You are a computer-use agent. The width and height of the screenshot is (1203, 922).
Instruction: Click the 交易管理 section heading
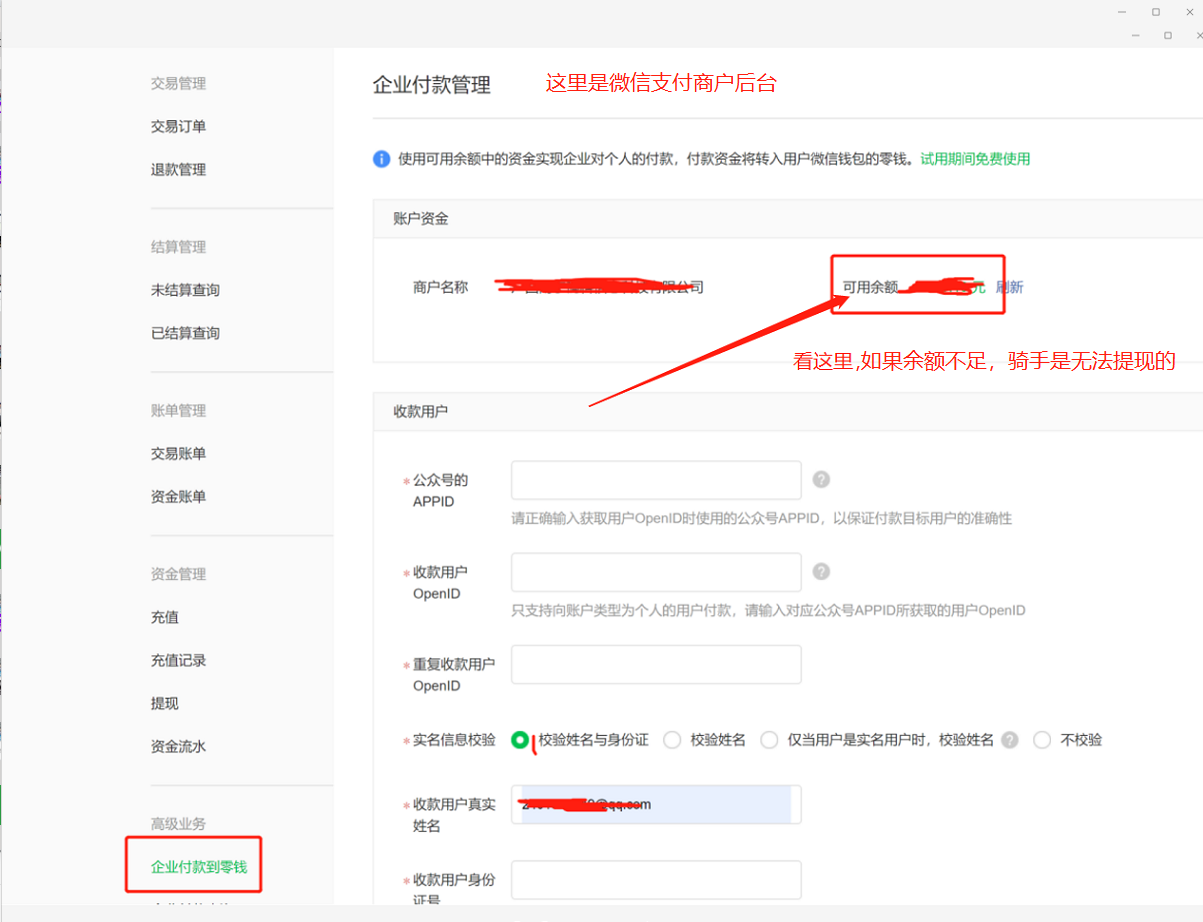tap(178, 83)
